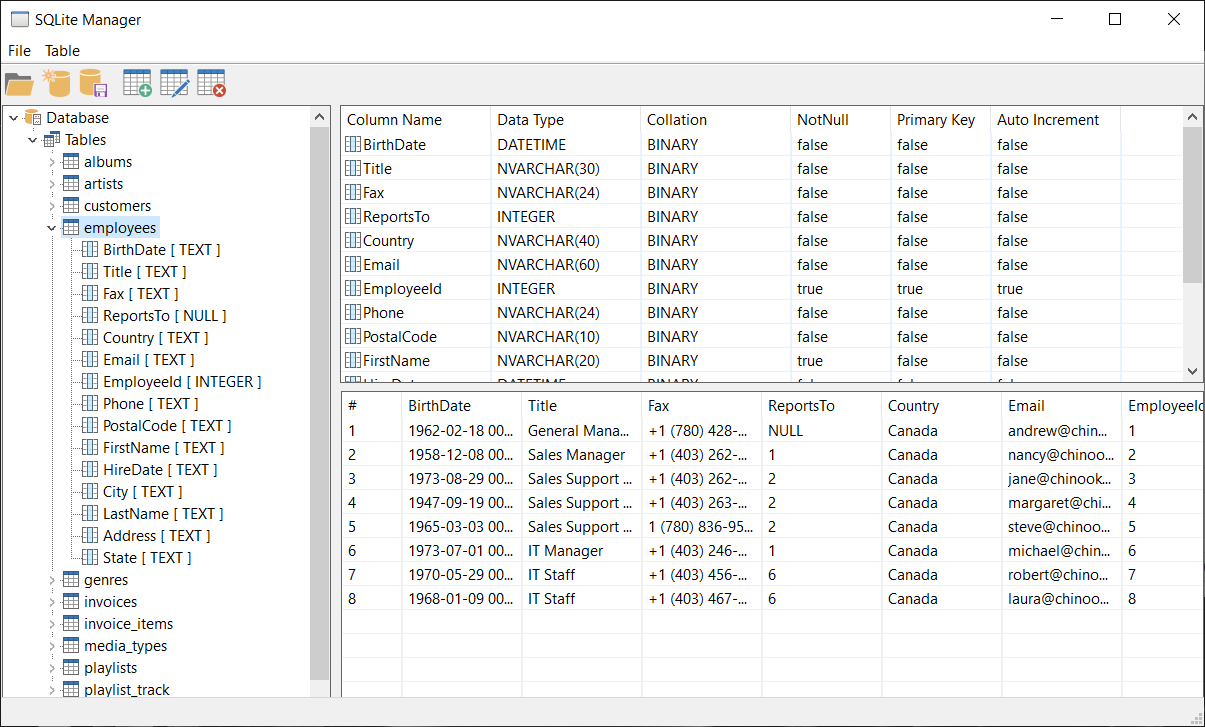1205x727 pixels.
Task: Click the ReportsTo header in data grid
Action: (821, 406)
